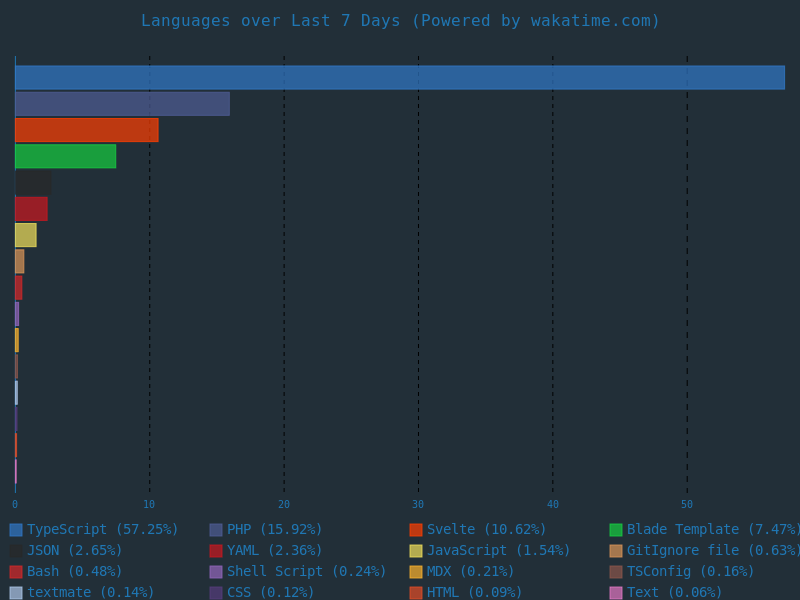Click the long blue TypeScript bar

coord(400,78)
